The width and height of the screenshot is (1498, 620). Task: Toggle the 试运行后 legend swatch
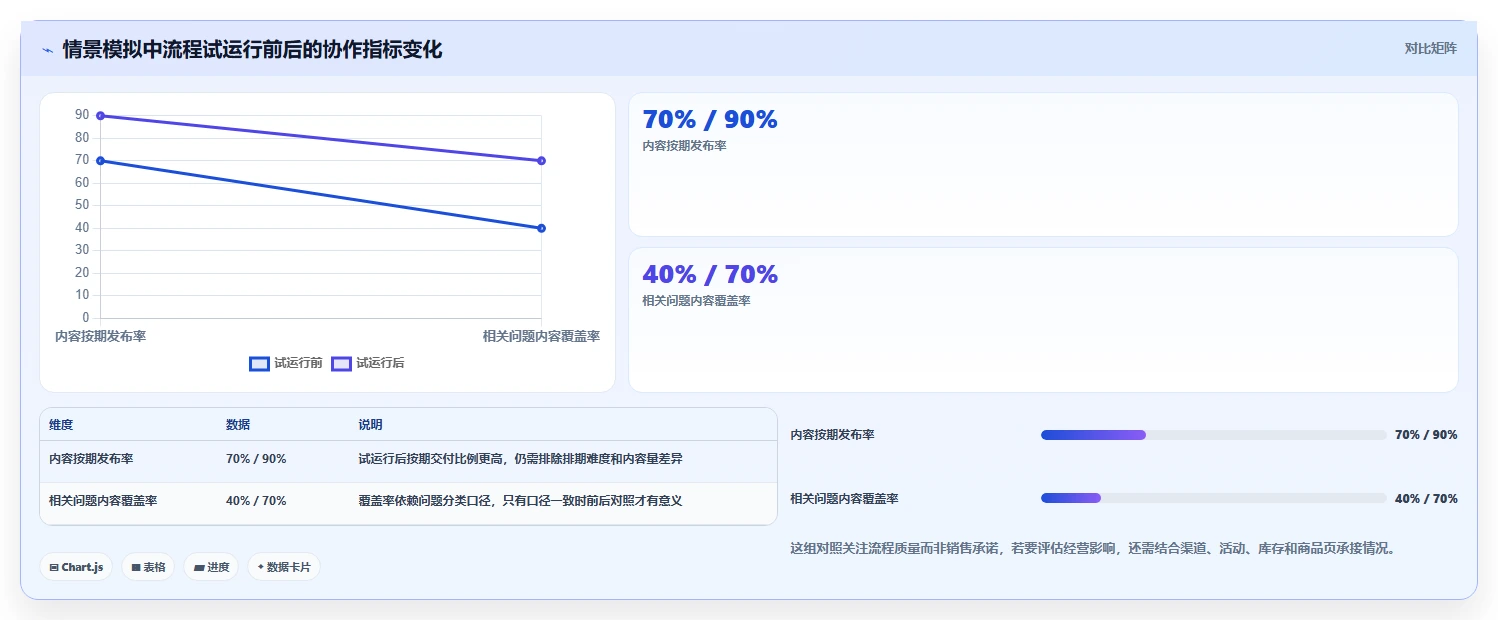[341, 363]
